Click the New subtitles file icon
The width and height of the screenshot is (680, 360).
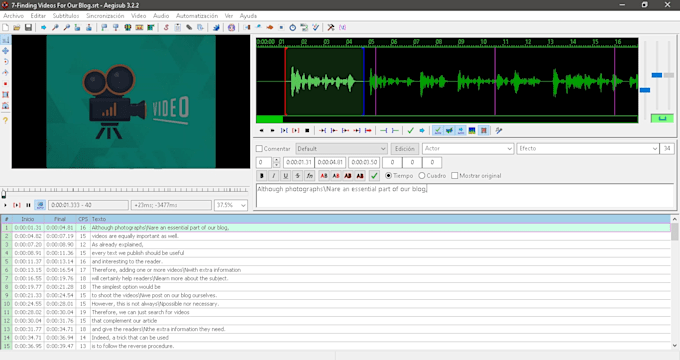tap(6, 27)
